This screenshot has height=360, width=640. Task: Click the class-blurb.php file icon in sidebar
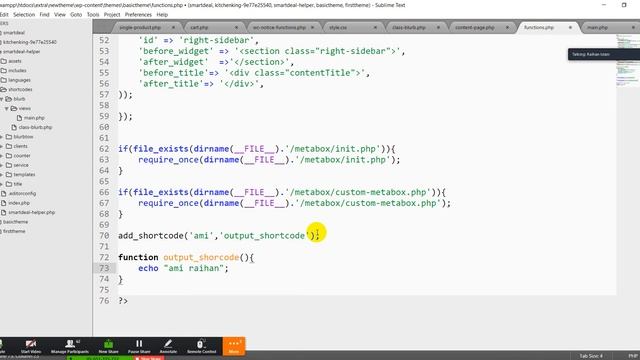[14, 127]
